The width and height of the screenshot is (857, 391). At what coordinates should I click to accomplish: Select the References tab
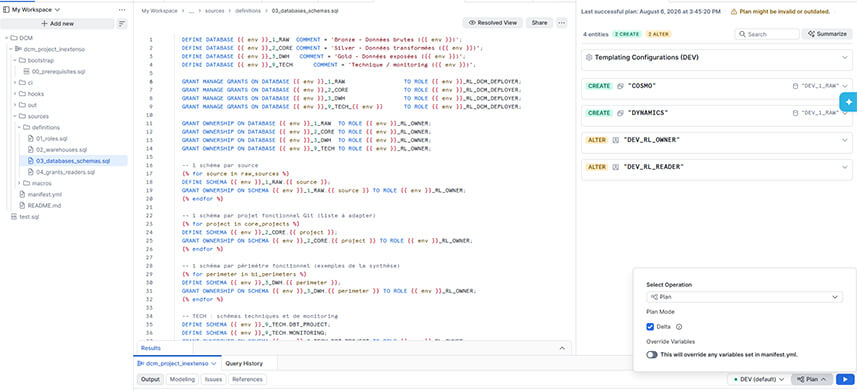point(247,379)
